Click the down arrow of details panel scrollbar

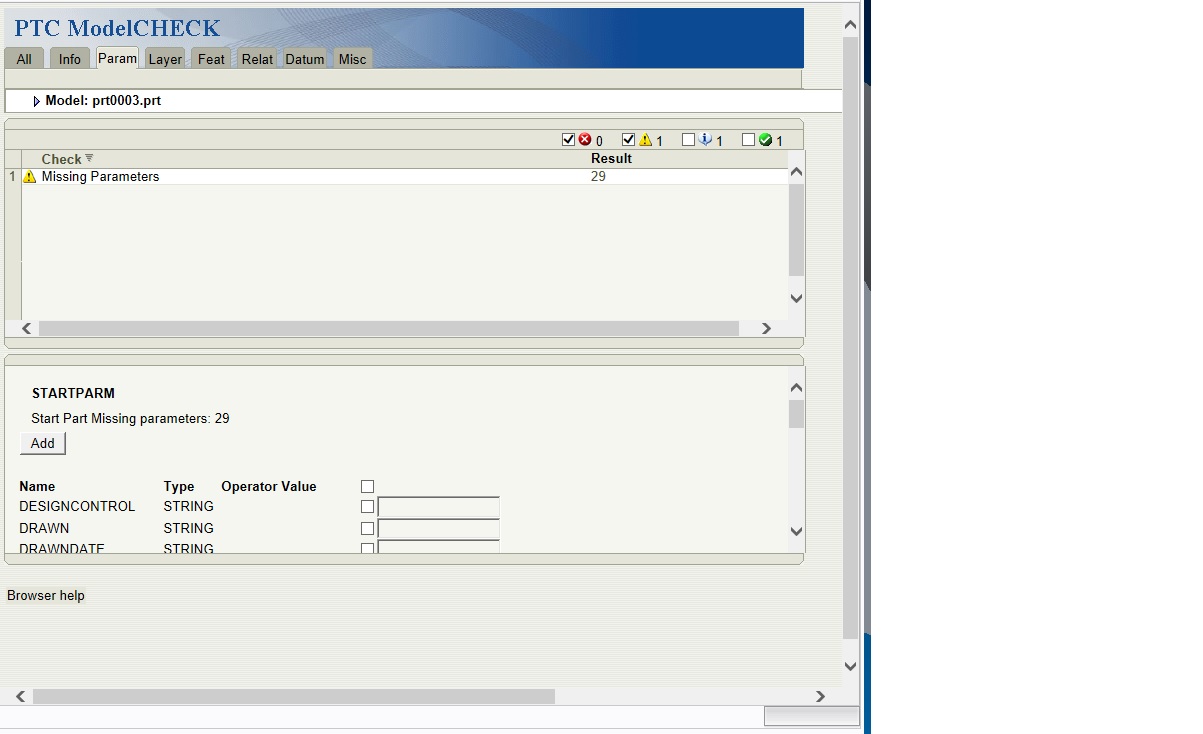(796, 532)
